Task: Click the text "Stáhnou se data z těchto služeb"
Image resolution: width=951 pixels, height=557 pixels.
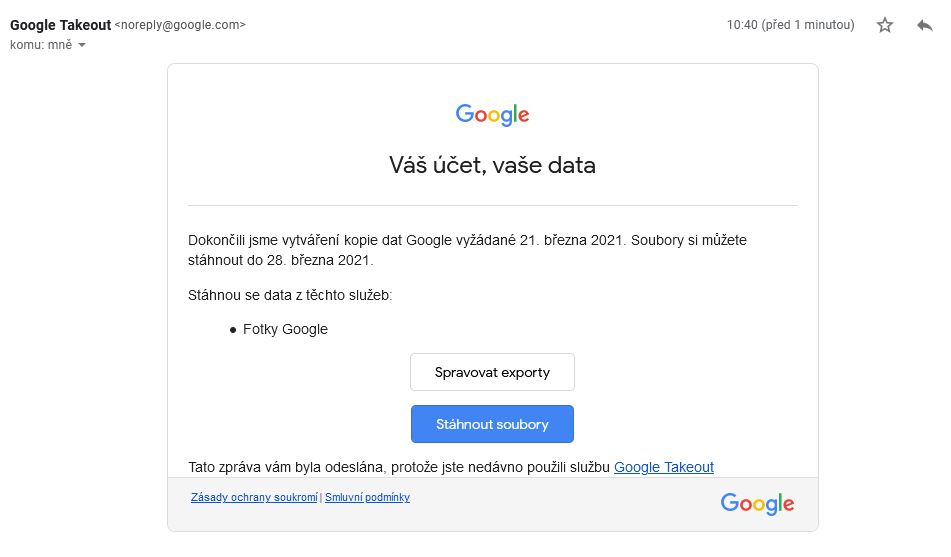Action: pyautogui.click(x=290, y=295)
